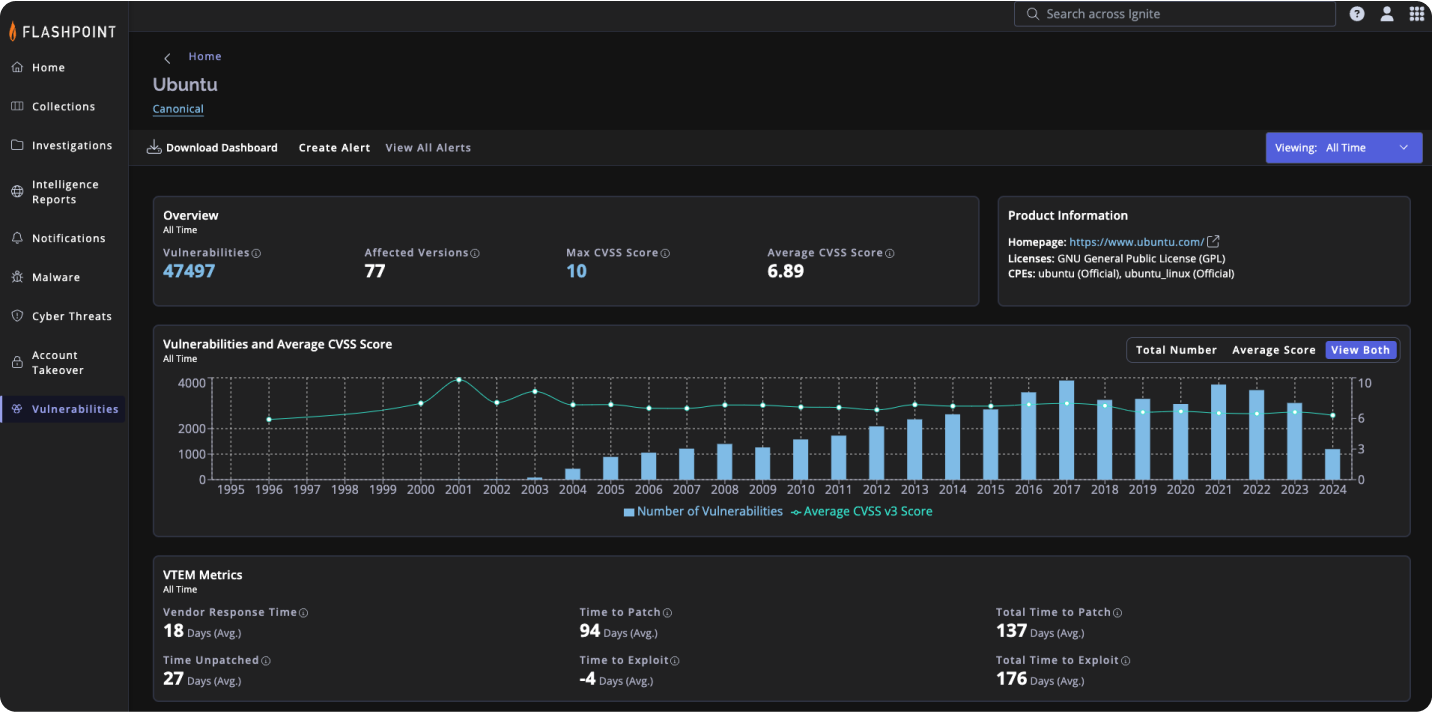The width and height of the screenshot is (1432, 712).
Task: Click the 2024 vulnerabilities bar
Action: coord(1333,465)
